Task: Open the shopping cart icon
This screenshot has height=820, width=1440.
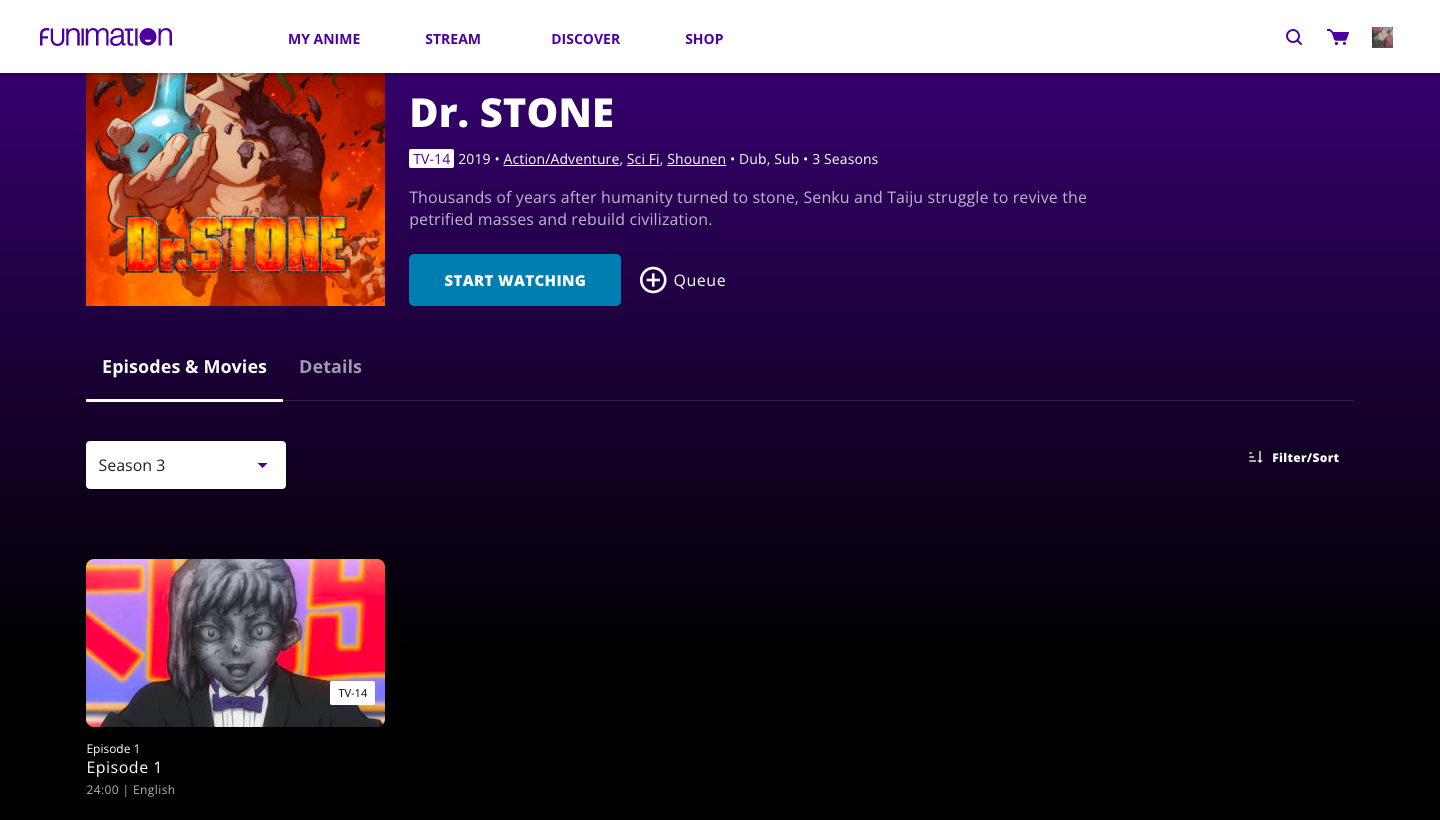Action: (x=1338, y=38)
